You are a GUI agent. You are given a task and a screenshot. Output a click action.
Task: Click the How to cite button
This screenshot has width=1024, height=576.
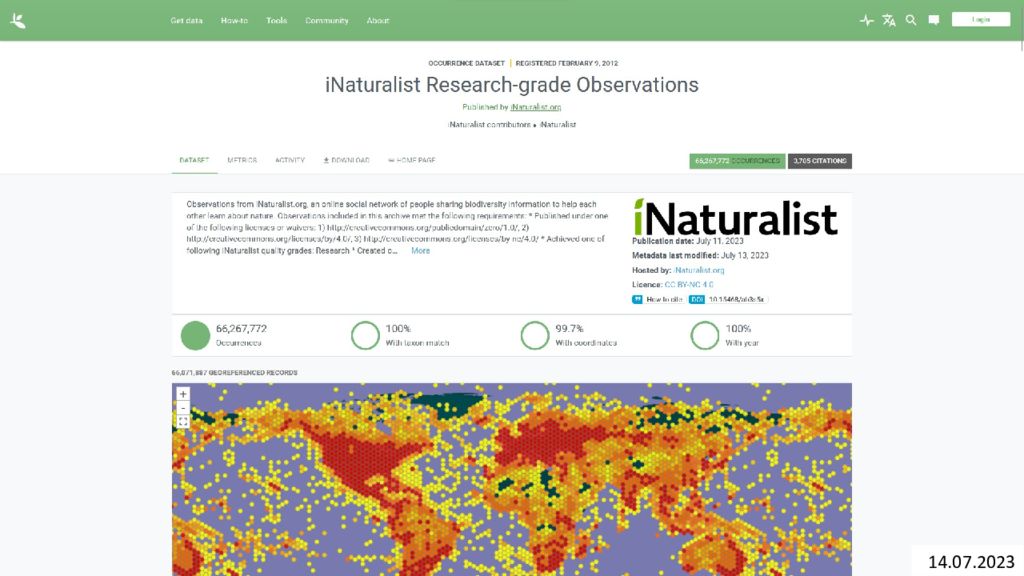(x=658, y=299)
